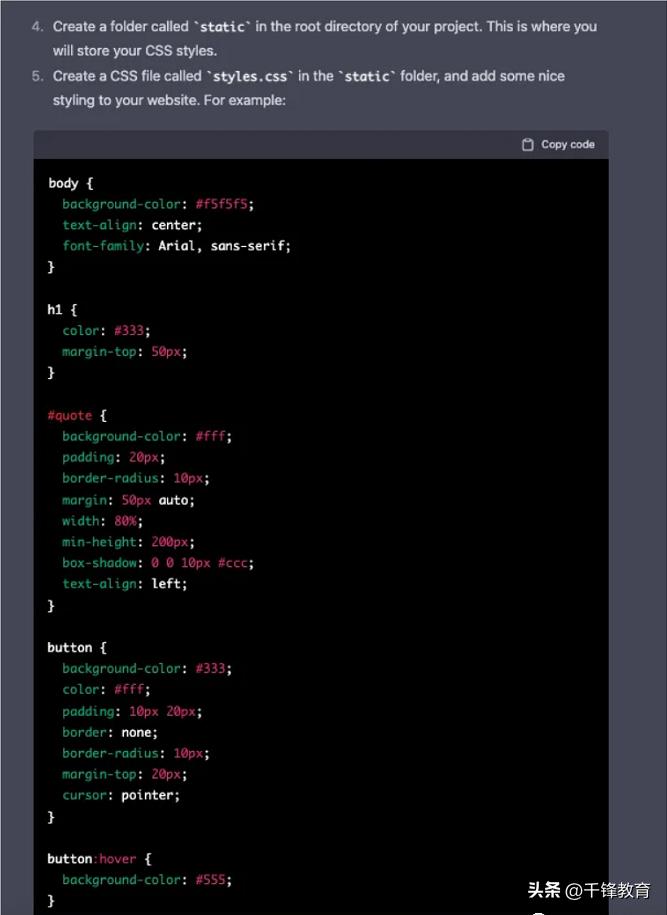667x915 pixels.
Task: Click the line 'color: #333;' under h1
Action: [106, 331]
